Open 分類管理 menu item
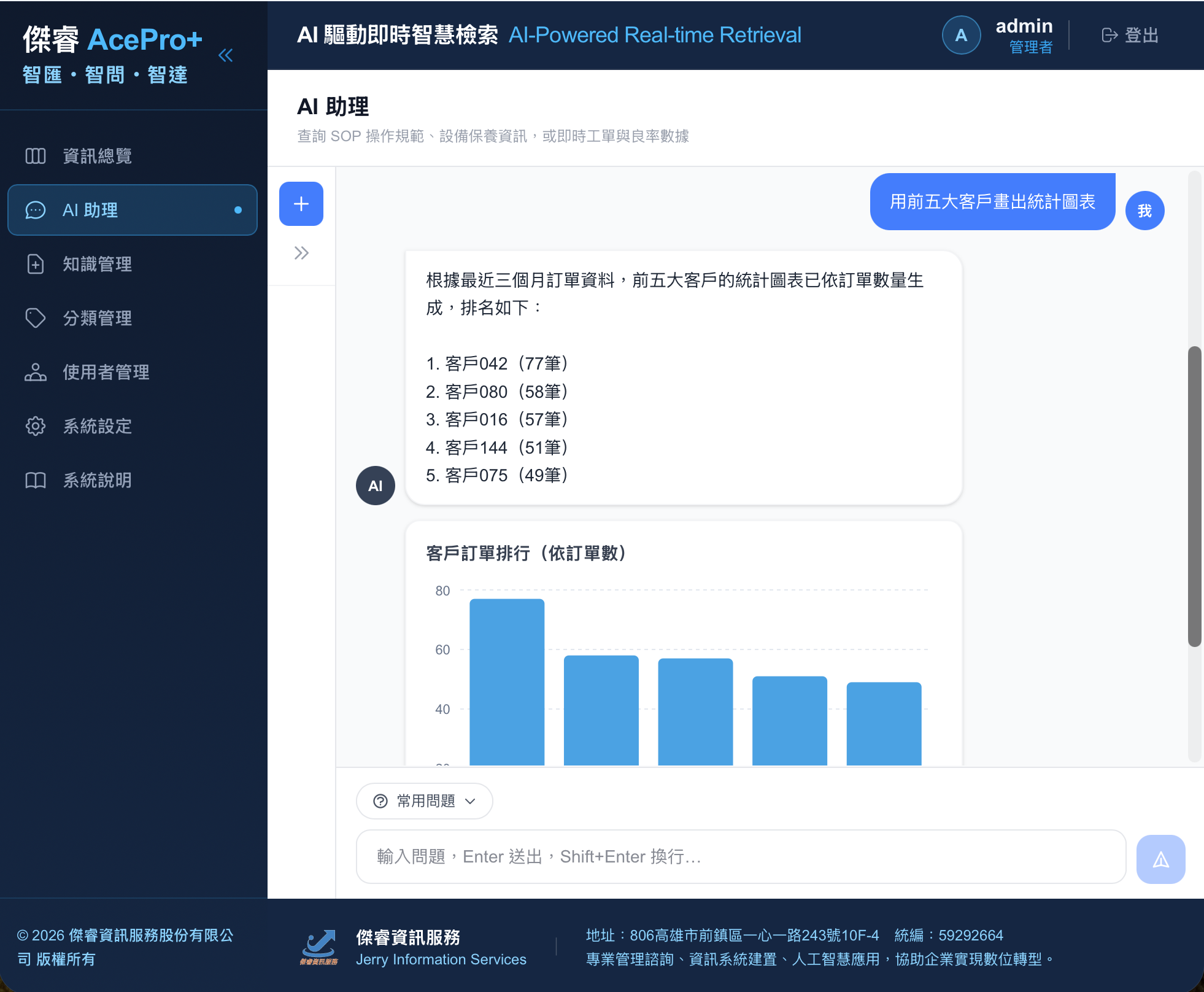 tap(133, 318)
